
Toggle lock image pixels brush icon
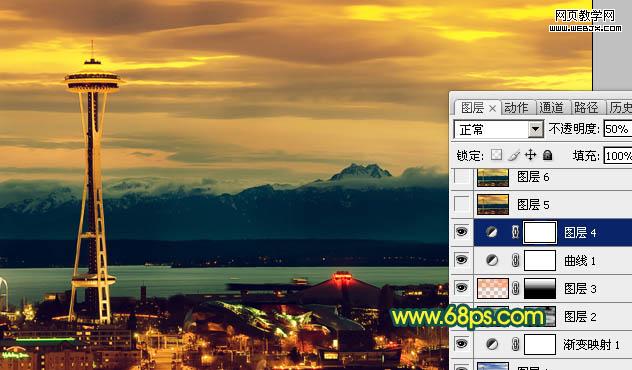pos(514,155)
